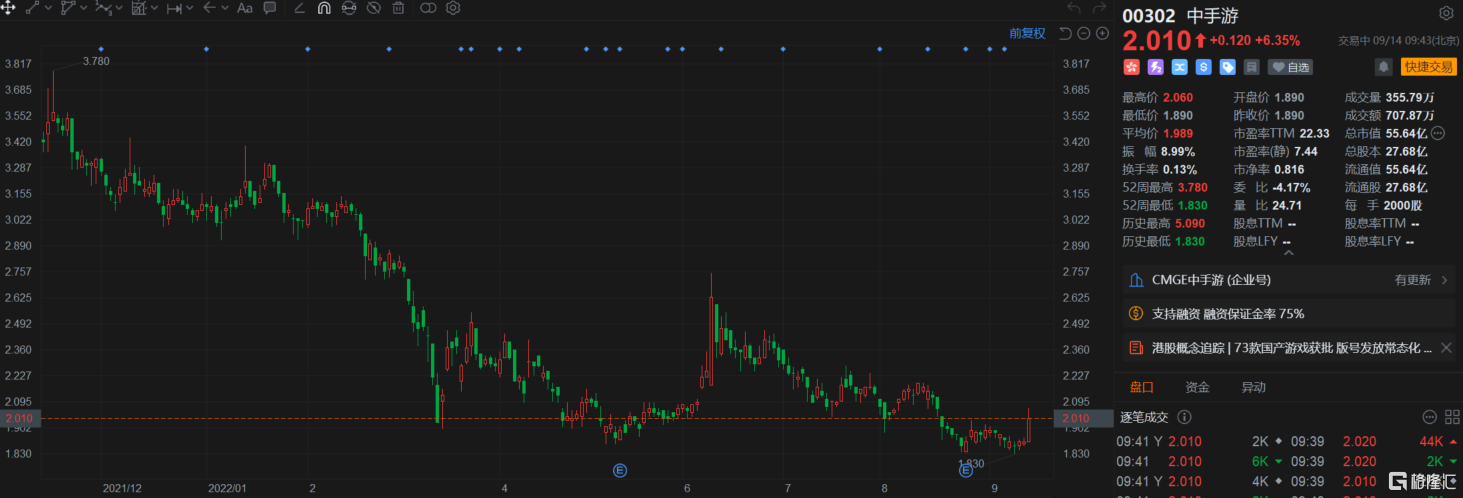Expand the Gann box tools dropdown

click(x=155, y=8)
